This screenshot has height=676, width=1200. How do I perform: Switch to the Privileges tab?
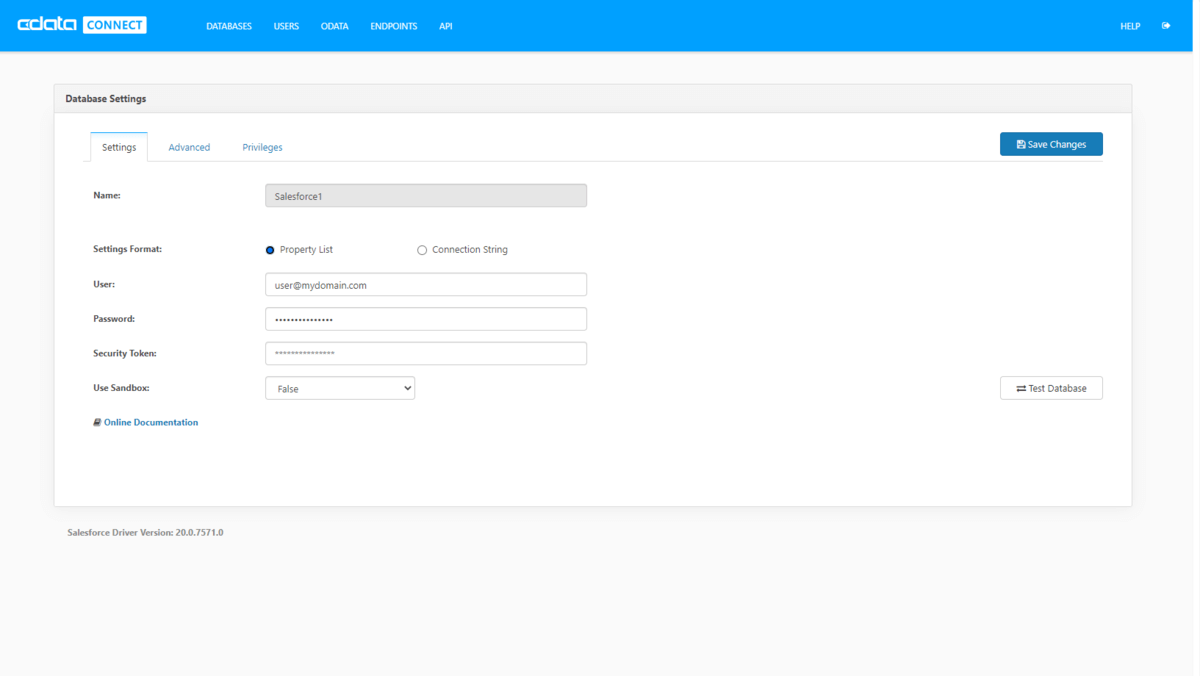pos(262,147)
